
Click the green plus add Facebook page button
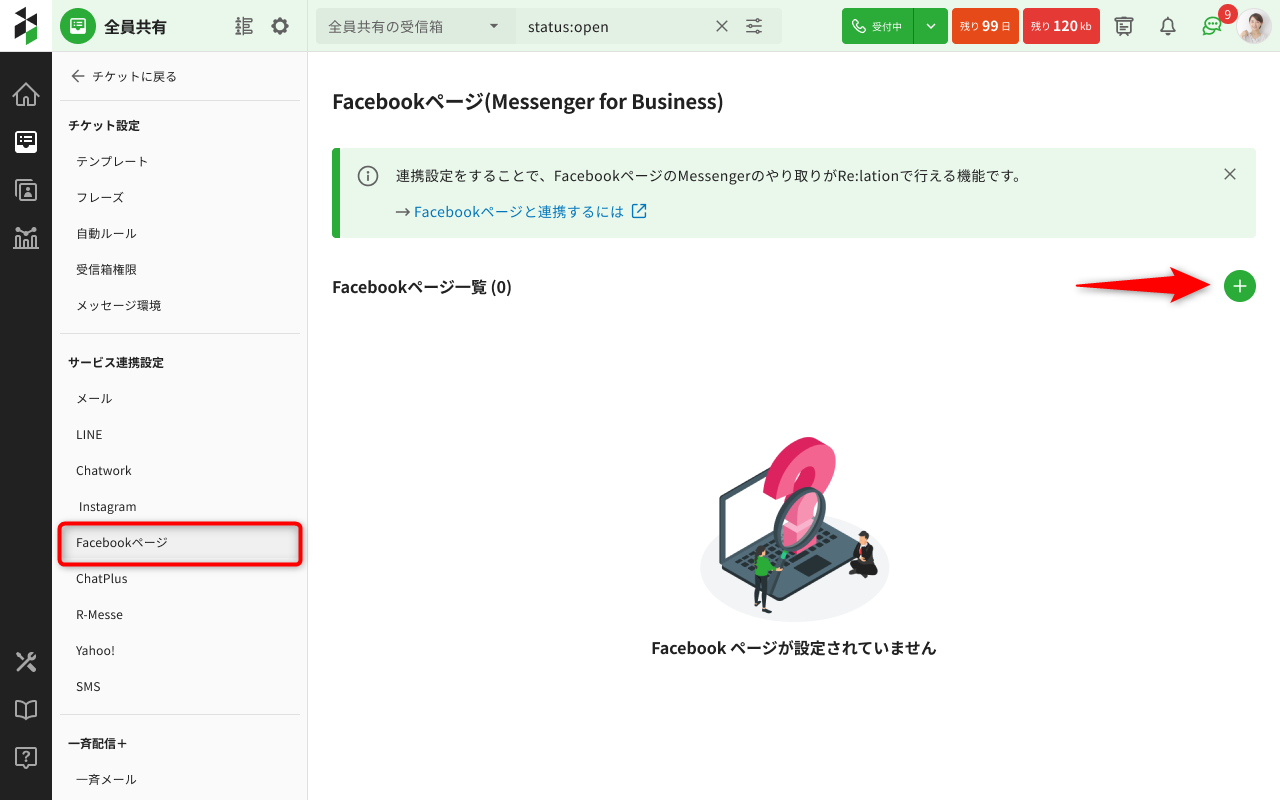coord(1239,286)
